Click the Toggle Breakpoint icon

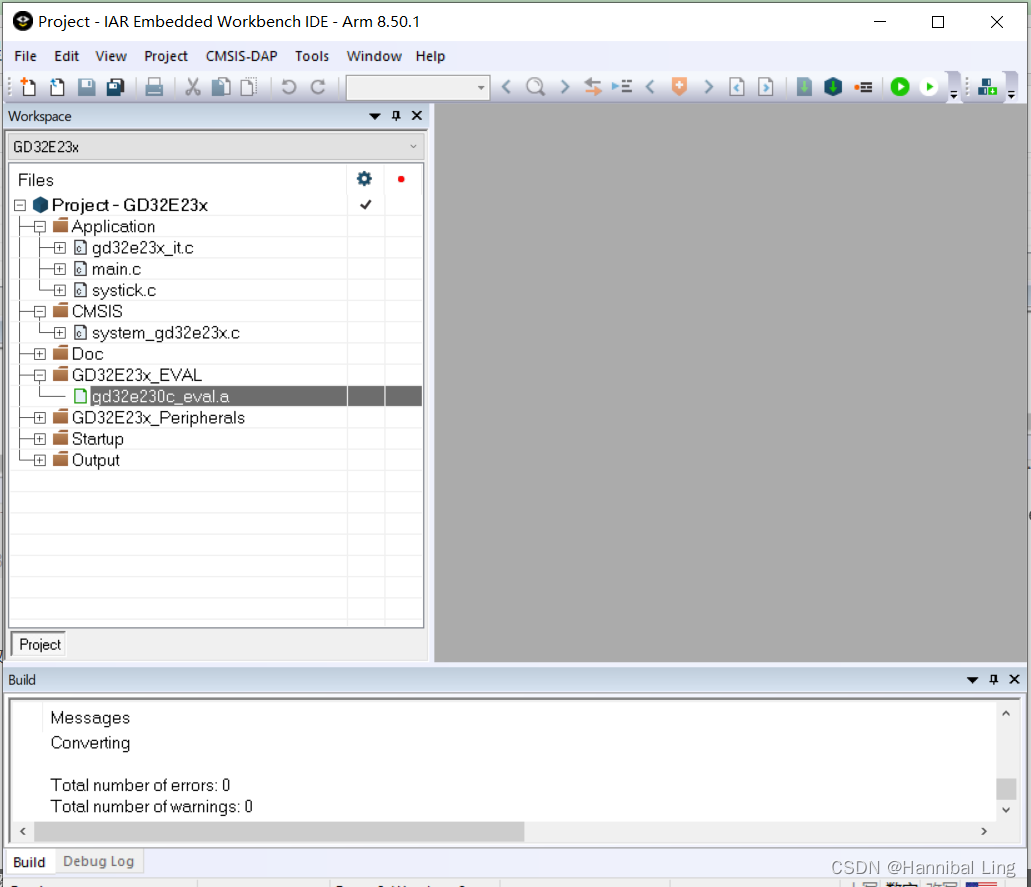click(x=863, y=87)
